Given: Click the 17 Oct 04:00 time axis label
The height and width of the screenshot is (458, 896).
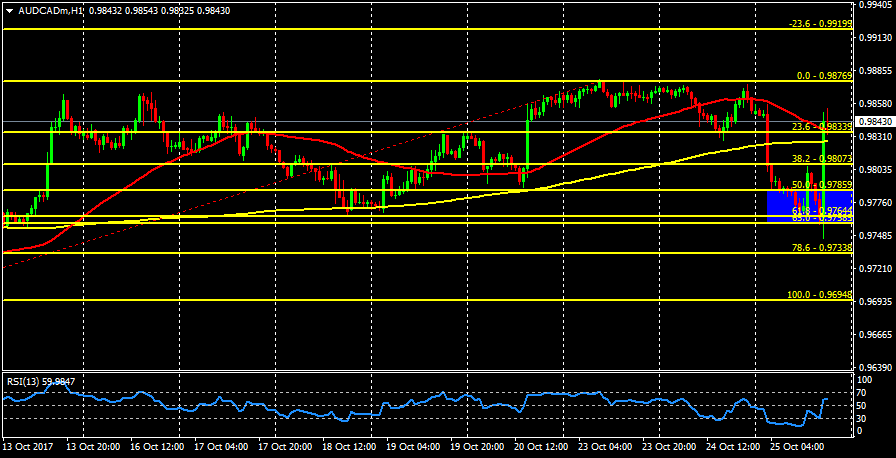Looking at the screenshot, I should pos(219,446).
